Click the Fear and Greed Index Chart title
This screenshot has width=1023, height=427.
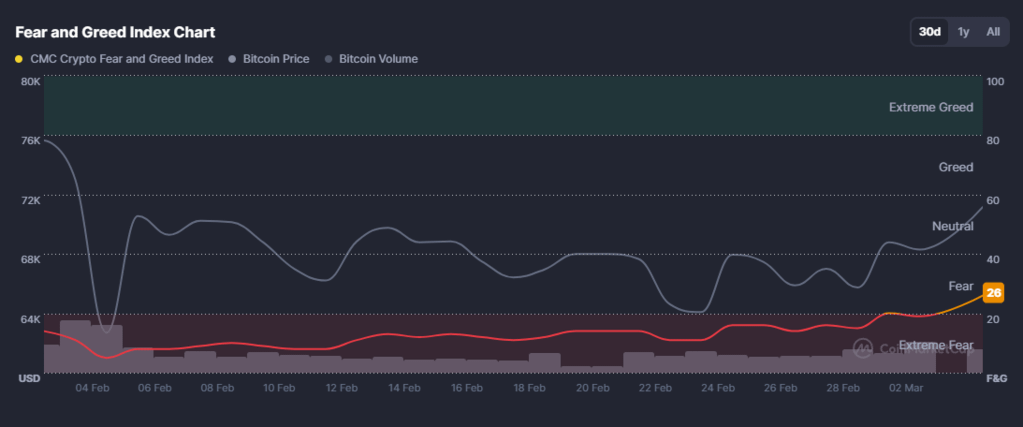click(115, 32)
